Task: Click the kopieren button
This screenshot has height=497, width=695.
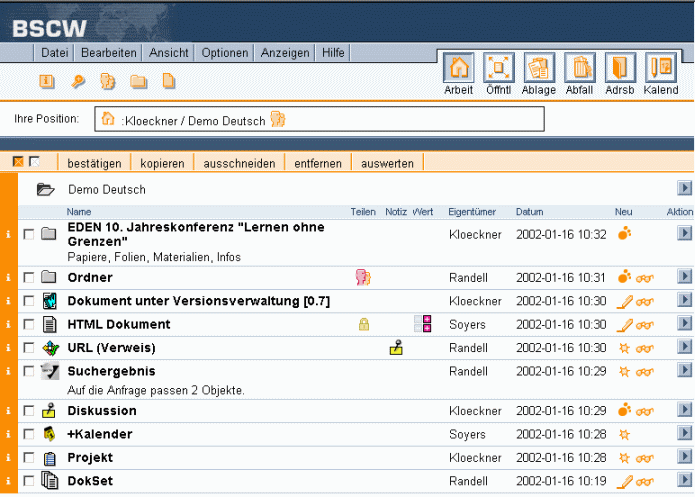Action: [x=161, y=163]
